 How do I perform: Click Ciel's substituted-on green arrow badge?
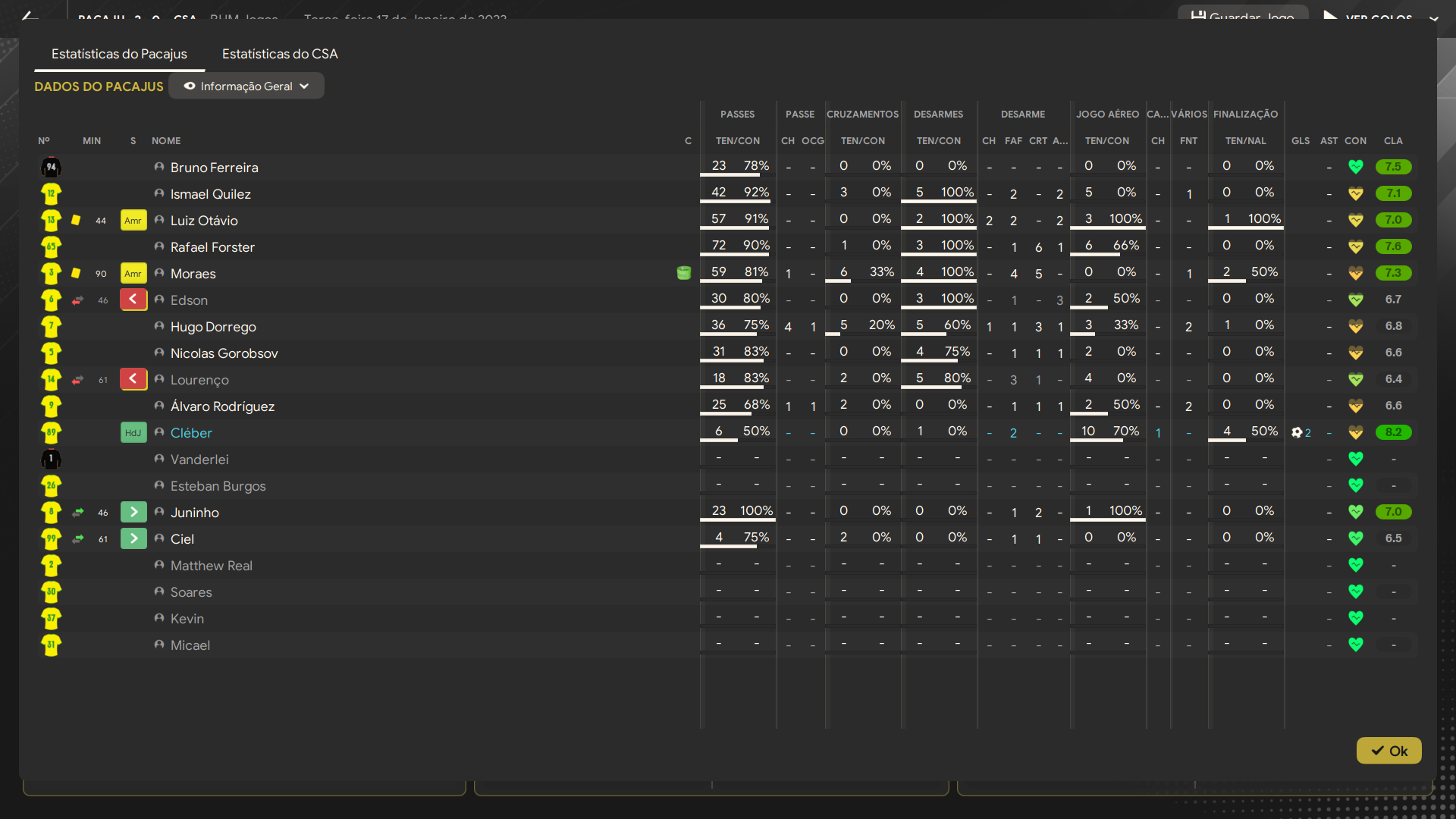(133, 538)
